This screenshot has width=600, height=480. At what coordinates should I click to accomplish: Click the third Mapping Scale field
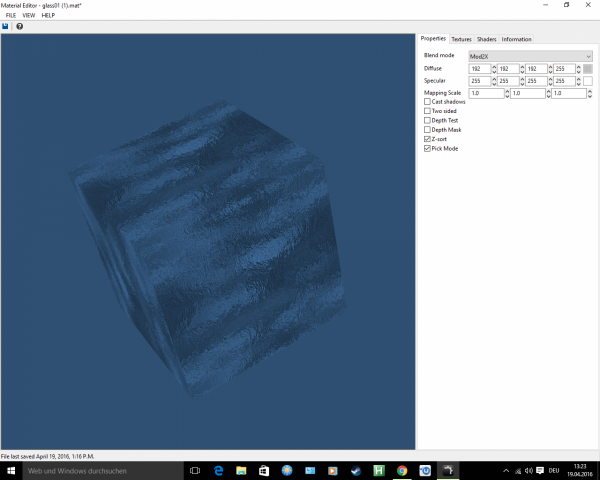(x=569, y=93)
